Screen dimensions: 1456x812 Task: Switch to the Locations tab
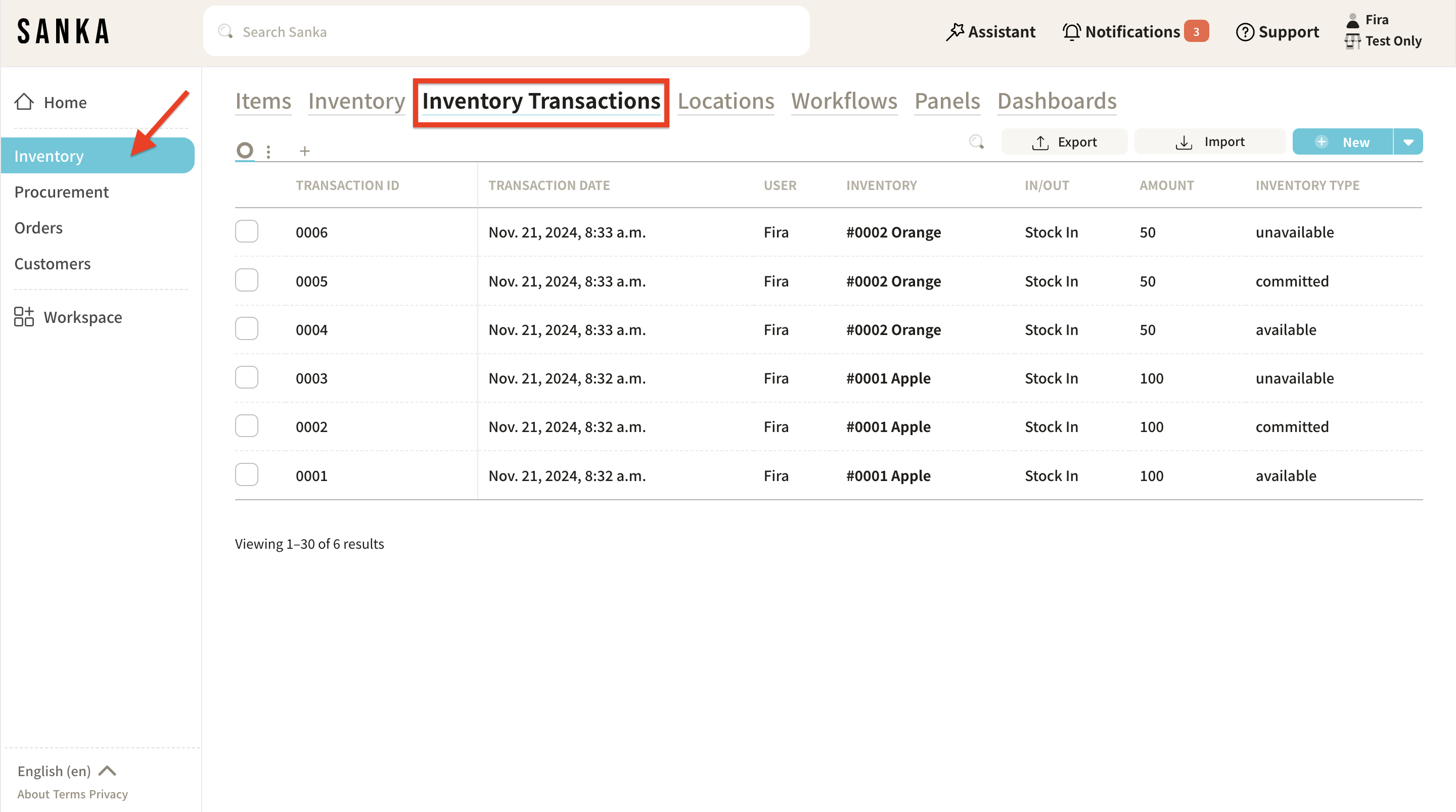click(725, 101)
